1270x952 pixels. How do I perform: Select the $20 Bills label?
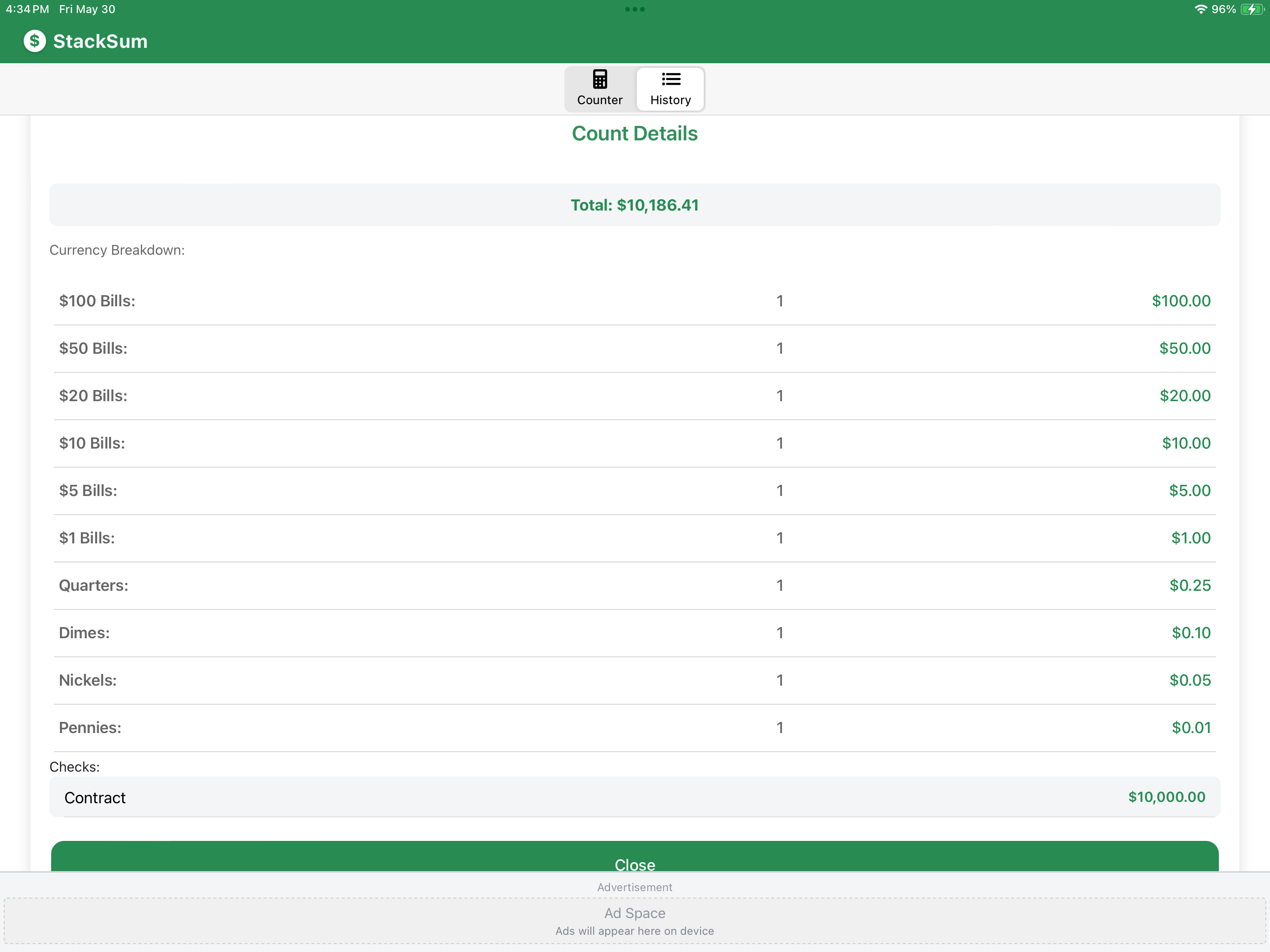pyautogui.click(x=93, y=396)
